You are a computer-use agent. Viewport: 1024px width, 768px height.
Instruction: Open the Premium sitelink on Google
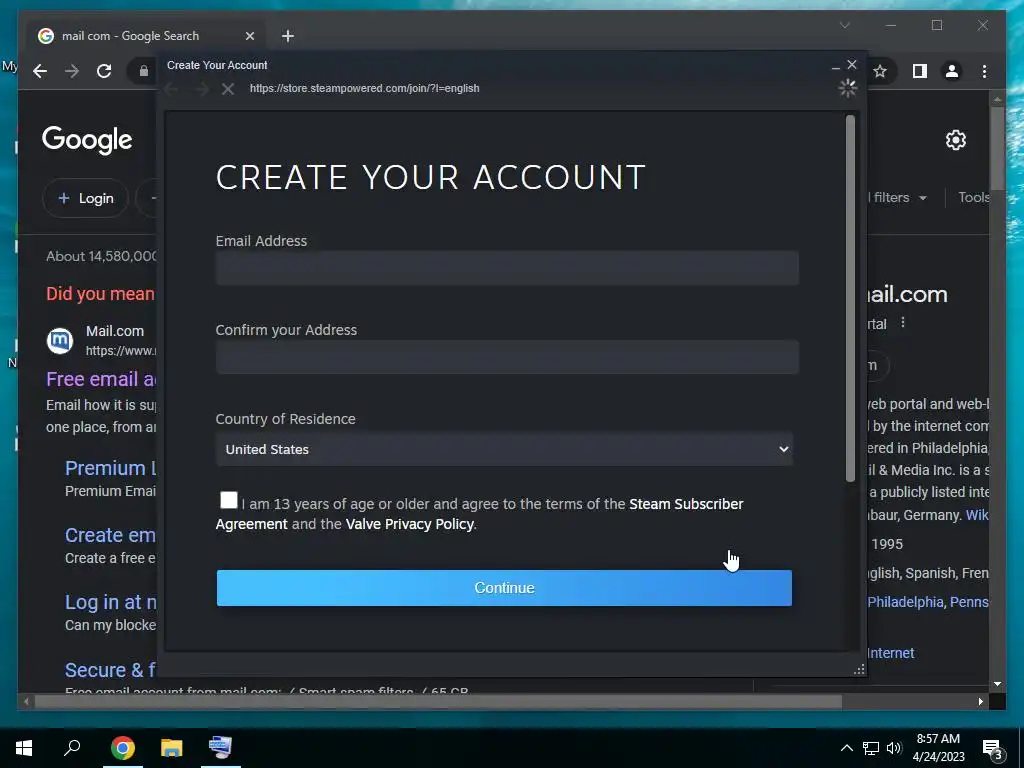(x=110, y=468)
